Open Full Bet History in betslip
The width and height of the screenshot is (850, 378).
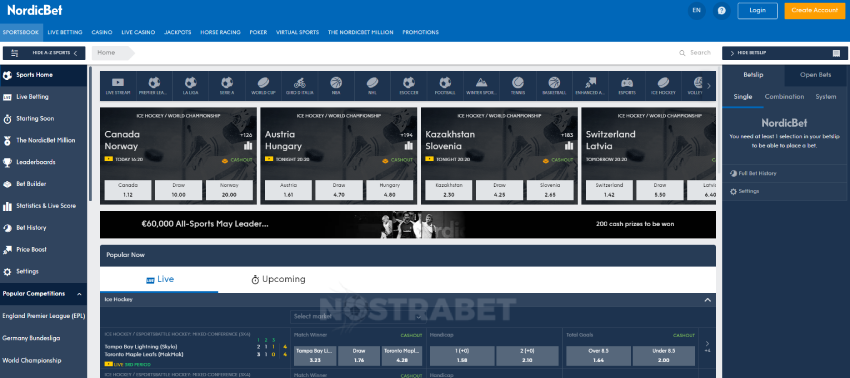click(x=757, y=174)
